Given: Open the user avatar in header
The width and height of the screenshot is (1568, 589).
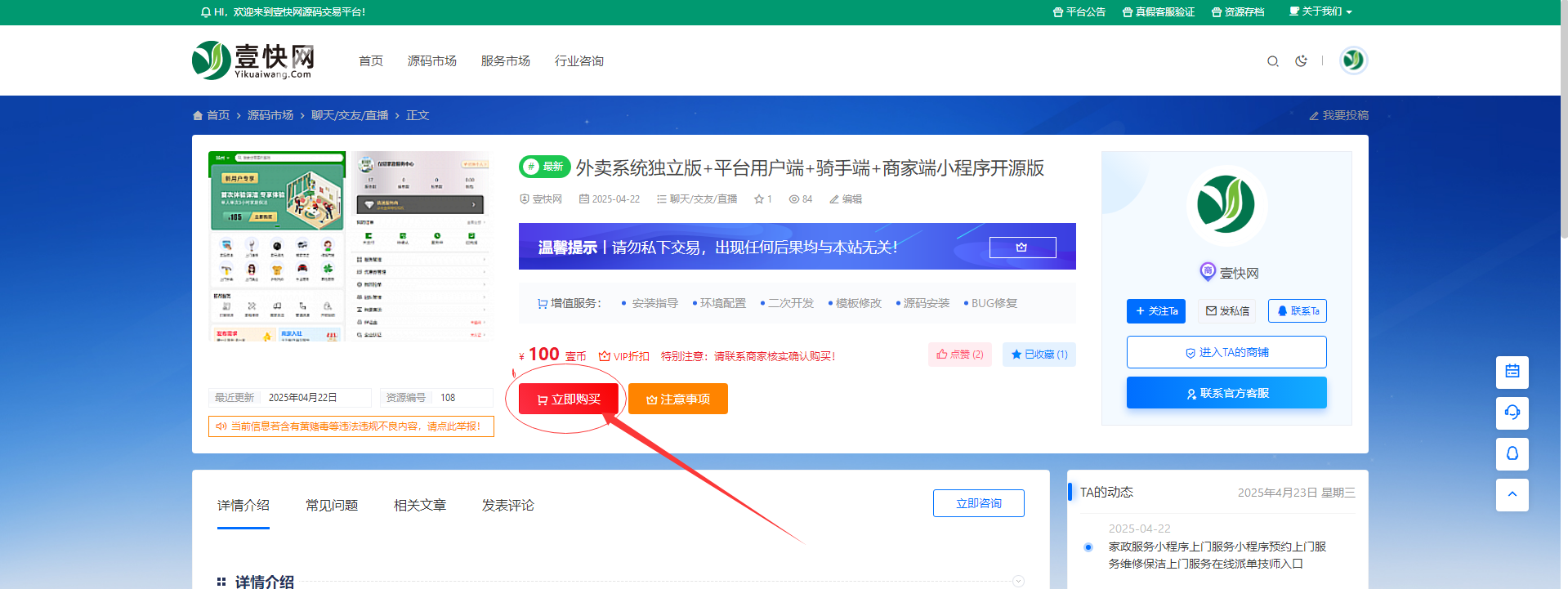Looking at the screenshot, I should [x=1353, y=60].
